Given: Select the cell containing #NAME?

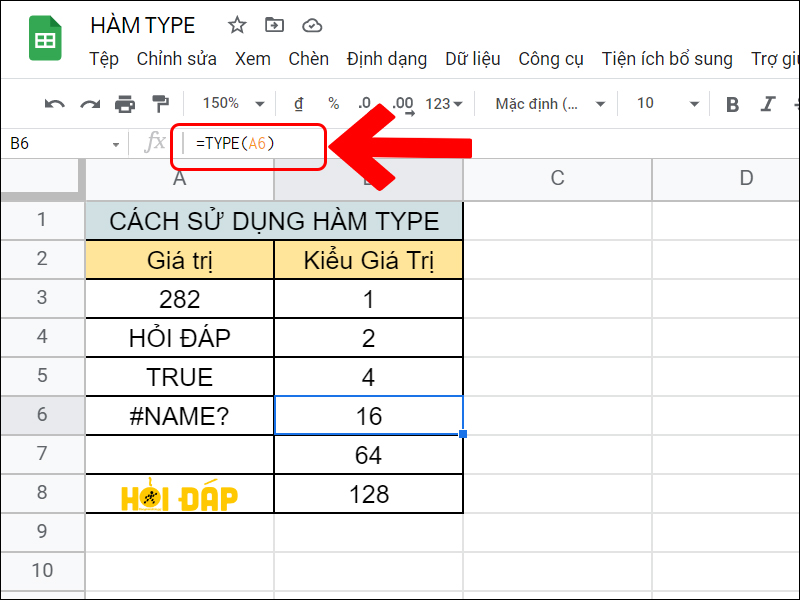Looking at the screenshot, I should point(180,416).
